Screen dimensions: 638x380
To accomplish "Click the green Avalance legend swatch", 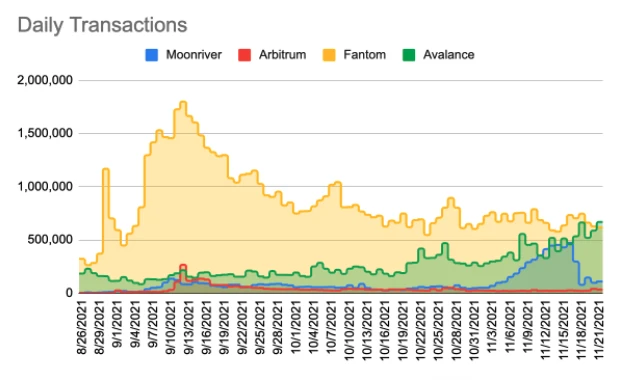I will (x=409, y=55).
